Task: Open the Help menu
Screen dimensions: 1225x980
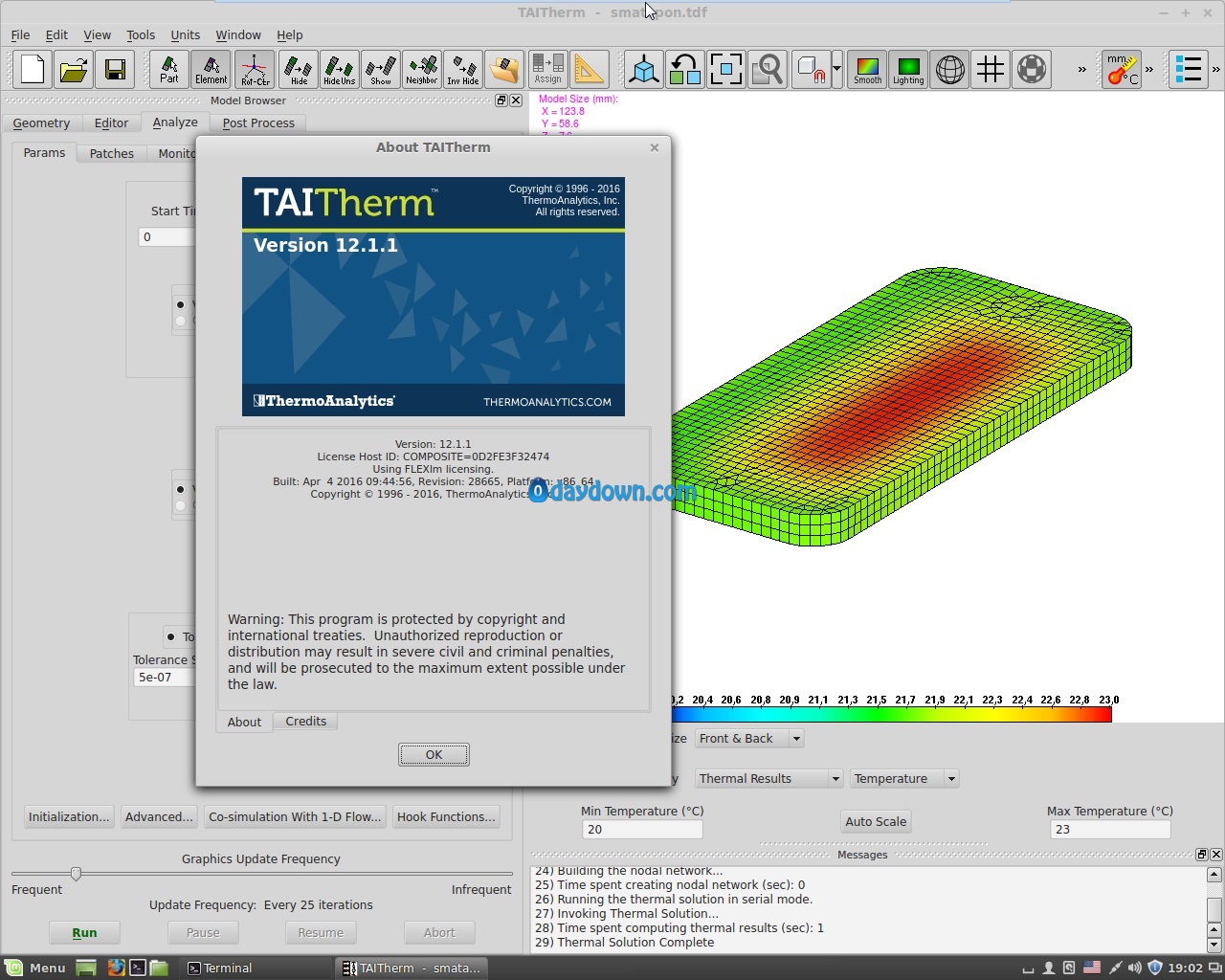Action: [x=290, y=34]
